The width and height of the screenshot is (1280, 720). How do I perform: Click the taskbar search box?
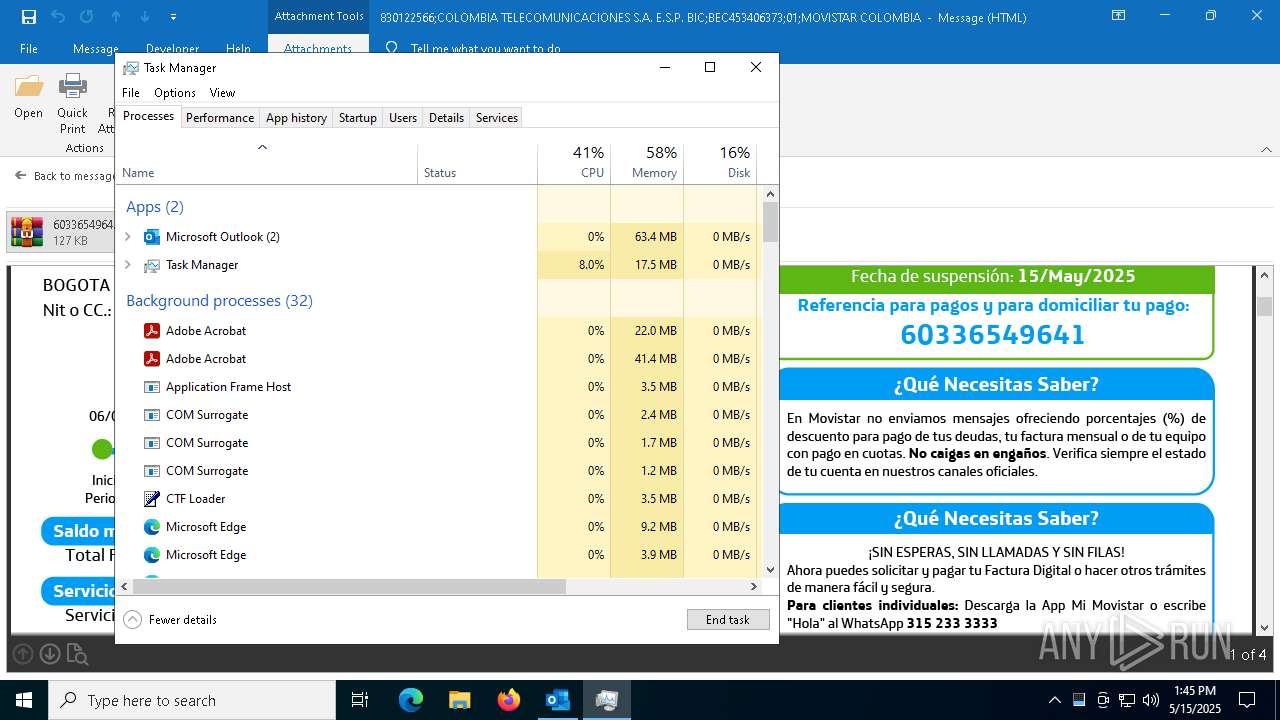[192, 700]
